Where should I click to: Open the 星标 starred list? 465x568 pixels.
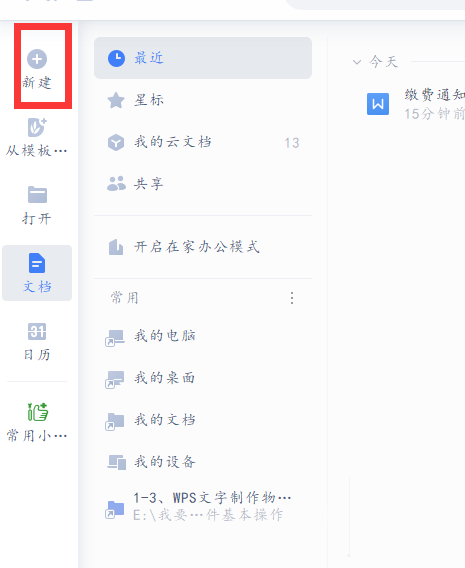203,100
